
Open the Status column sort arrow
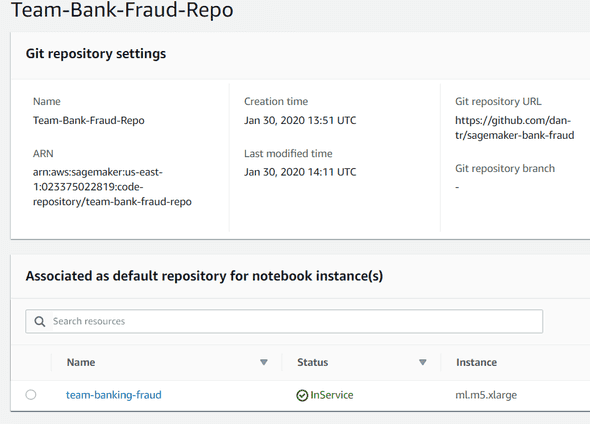tap(423, 362)
